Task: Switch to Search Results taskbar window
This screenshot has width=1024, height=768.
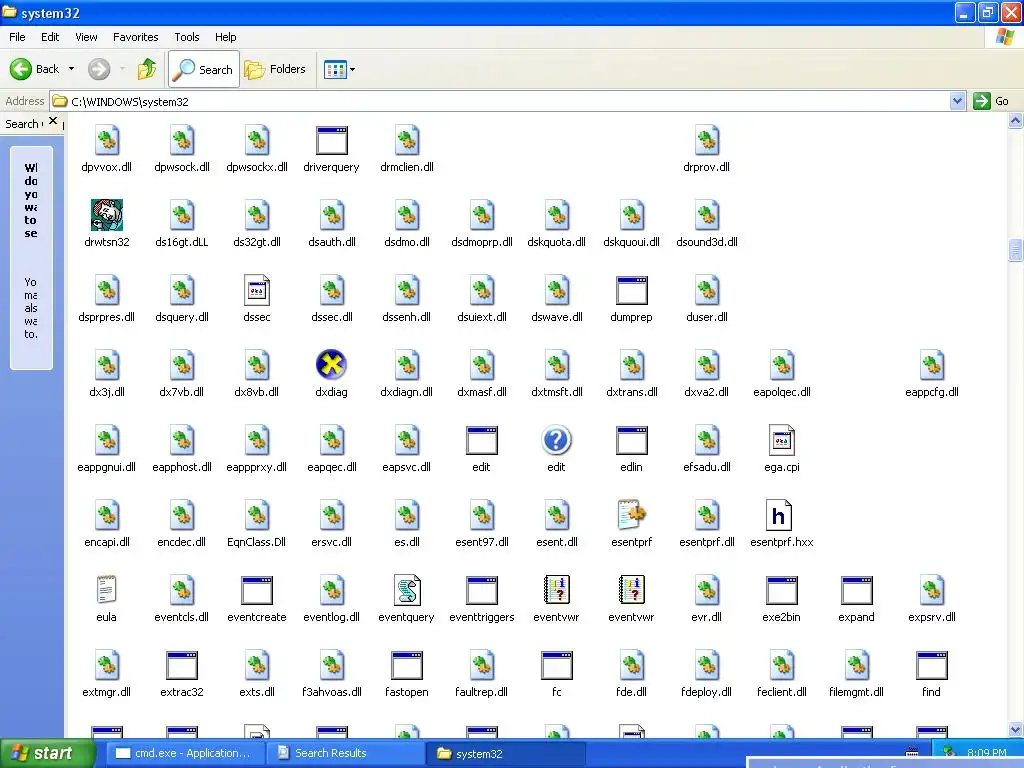Action: coord(346,753)
